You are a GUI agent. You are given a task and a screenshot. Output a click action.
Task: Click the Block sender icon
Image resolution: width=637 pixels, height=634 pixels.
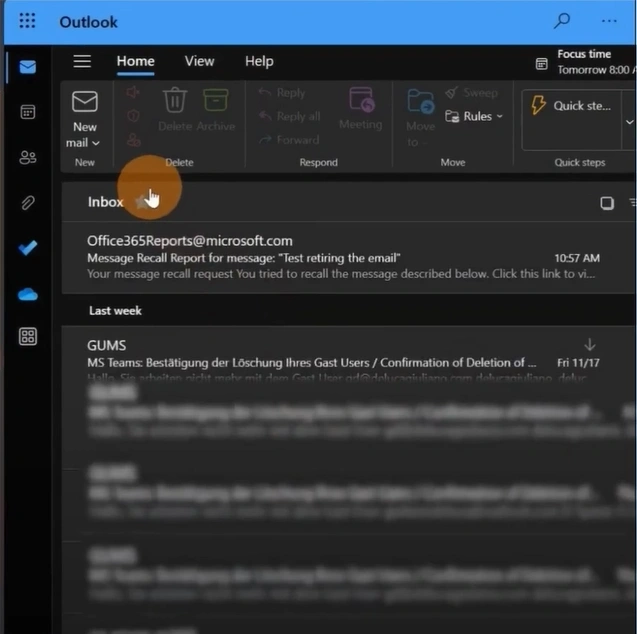pos(134,140)
